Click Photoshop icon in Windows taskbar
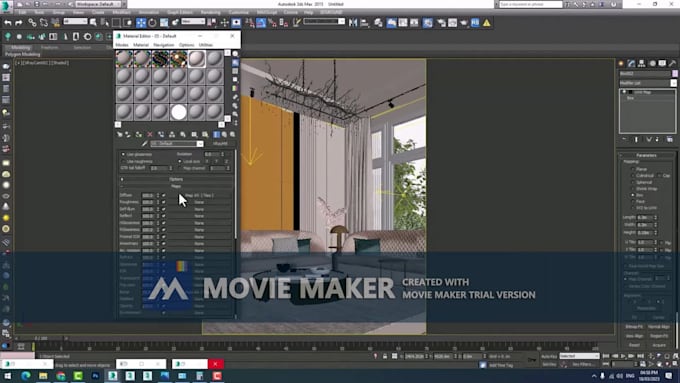 (95, 376)
